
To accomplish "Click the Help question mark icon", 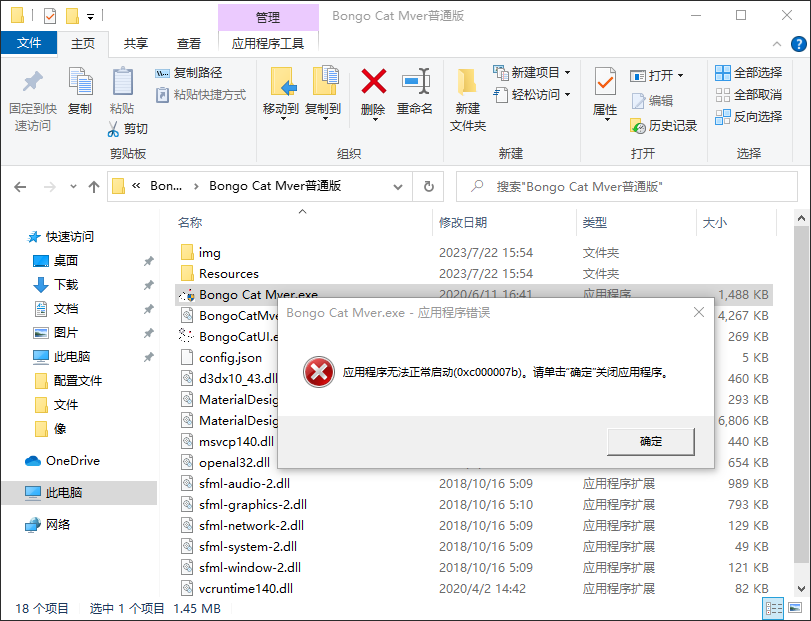I will [798, 44].
